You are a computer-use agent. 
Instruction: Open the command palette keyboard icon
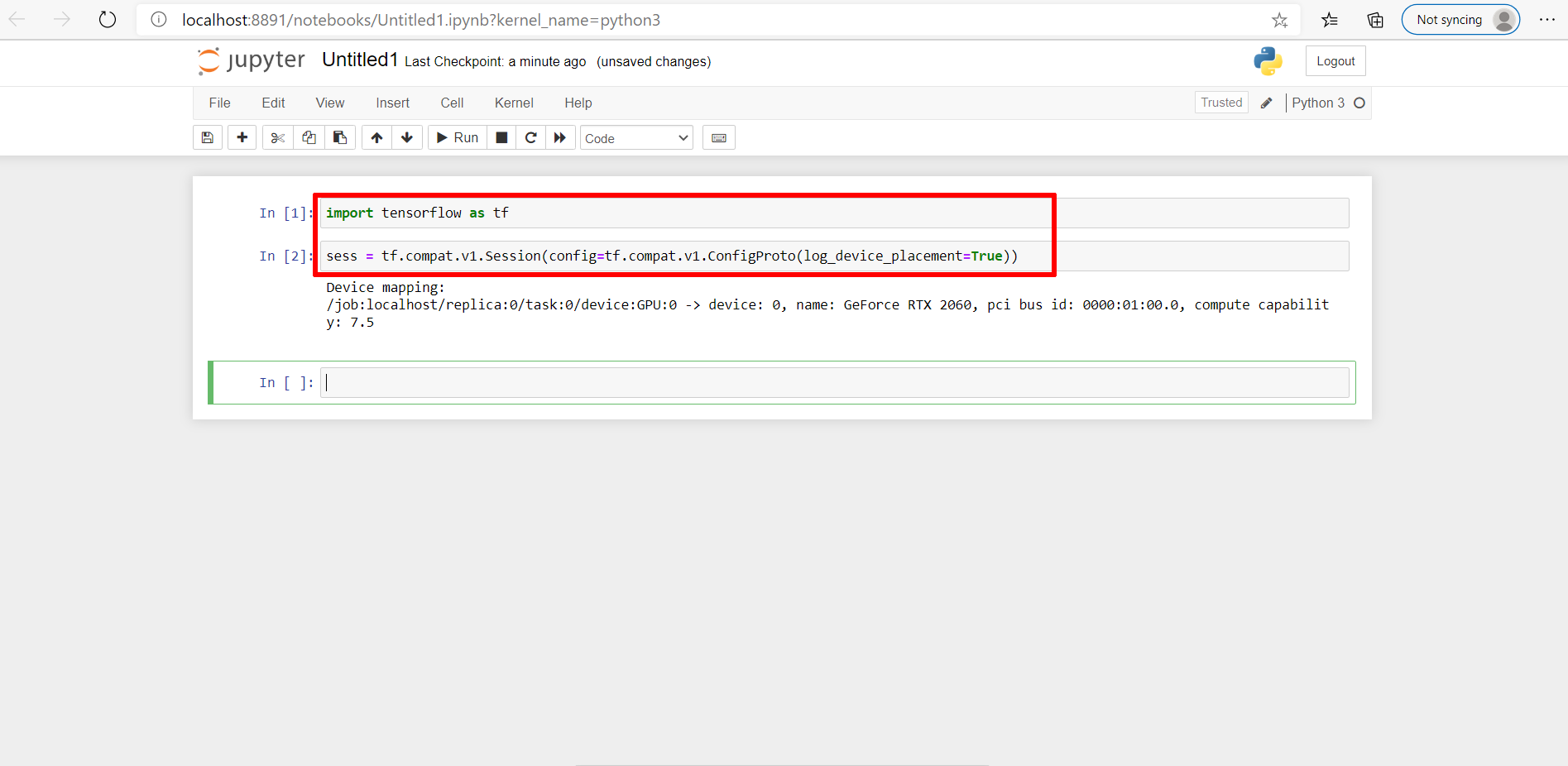(x=719, y=137)
